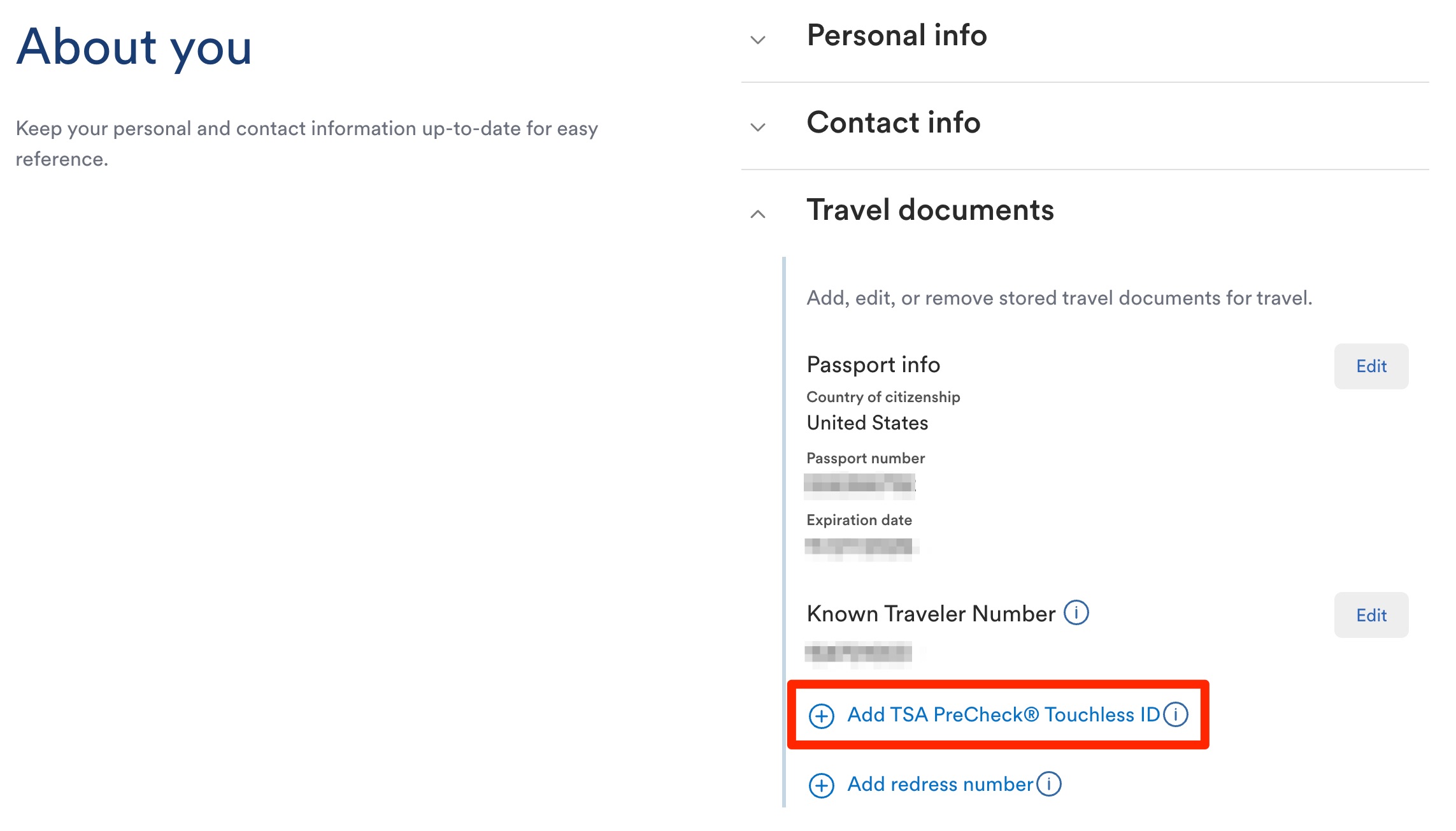Click the blurred passport number field
Viewport: 1456px width, 831px height.
tap(861, 484)
